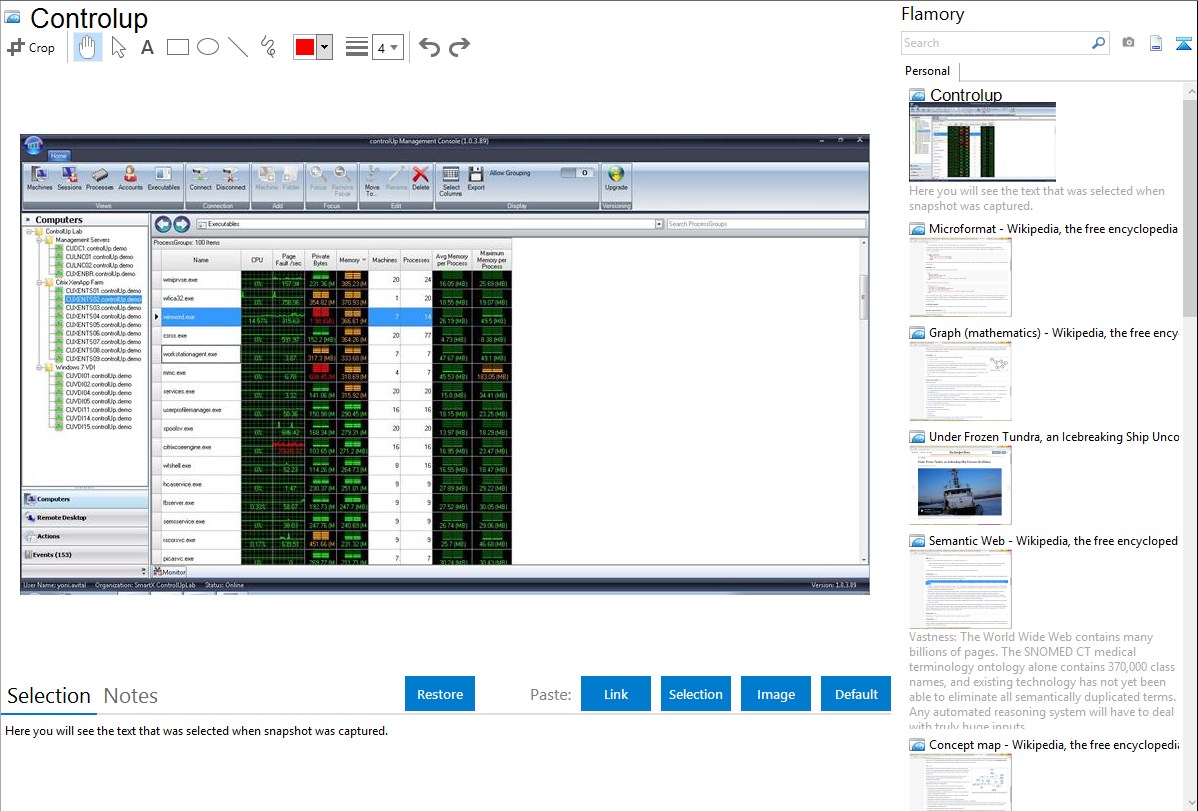1198x811 pixels.
Task: Undo the last annotation
Action: [x=429, y=47]
